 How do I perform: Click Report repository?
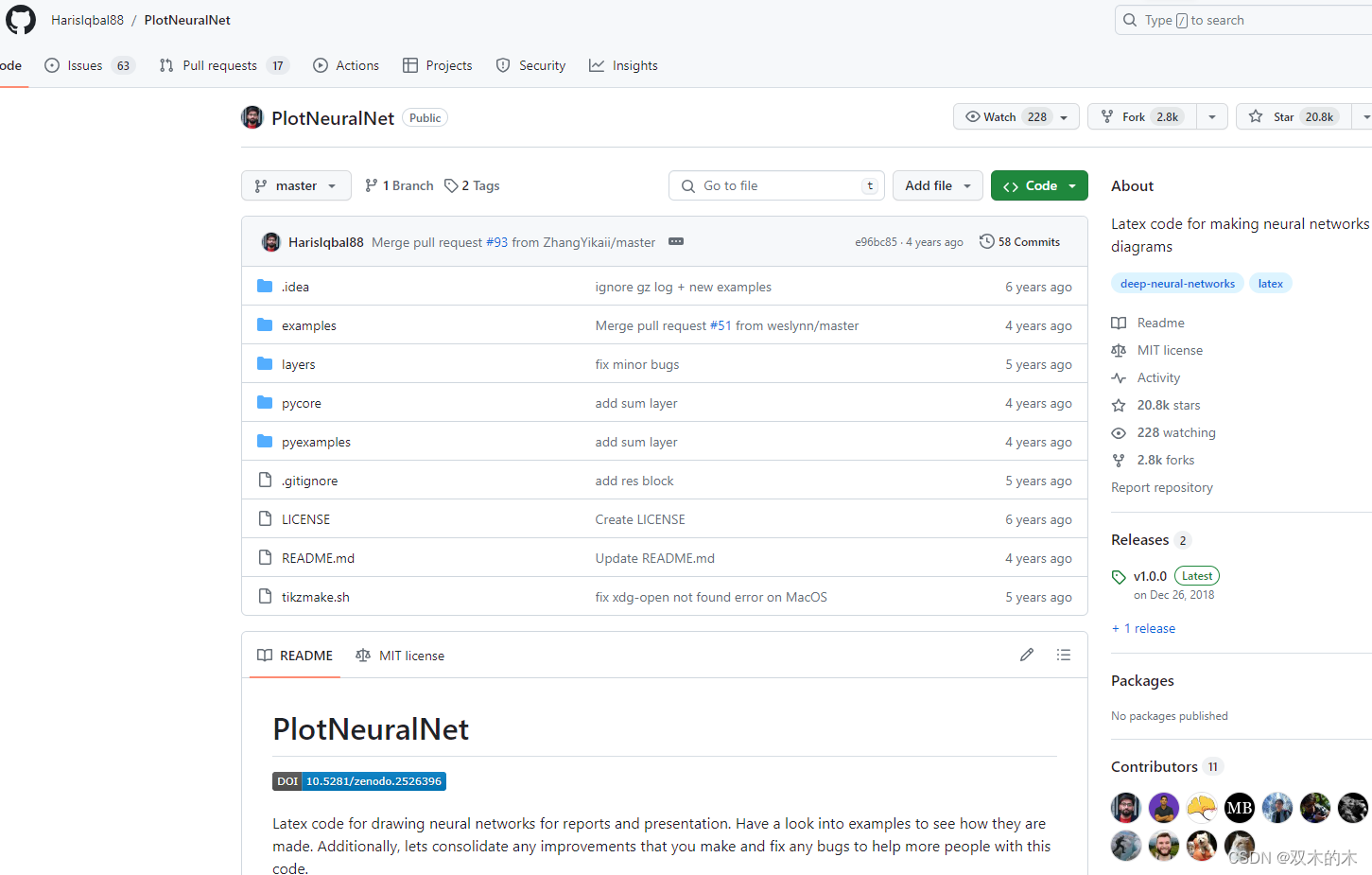point(1162,487)
